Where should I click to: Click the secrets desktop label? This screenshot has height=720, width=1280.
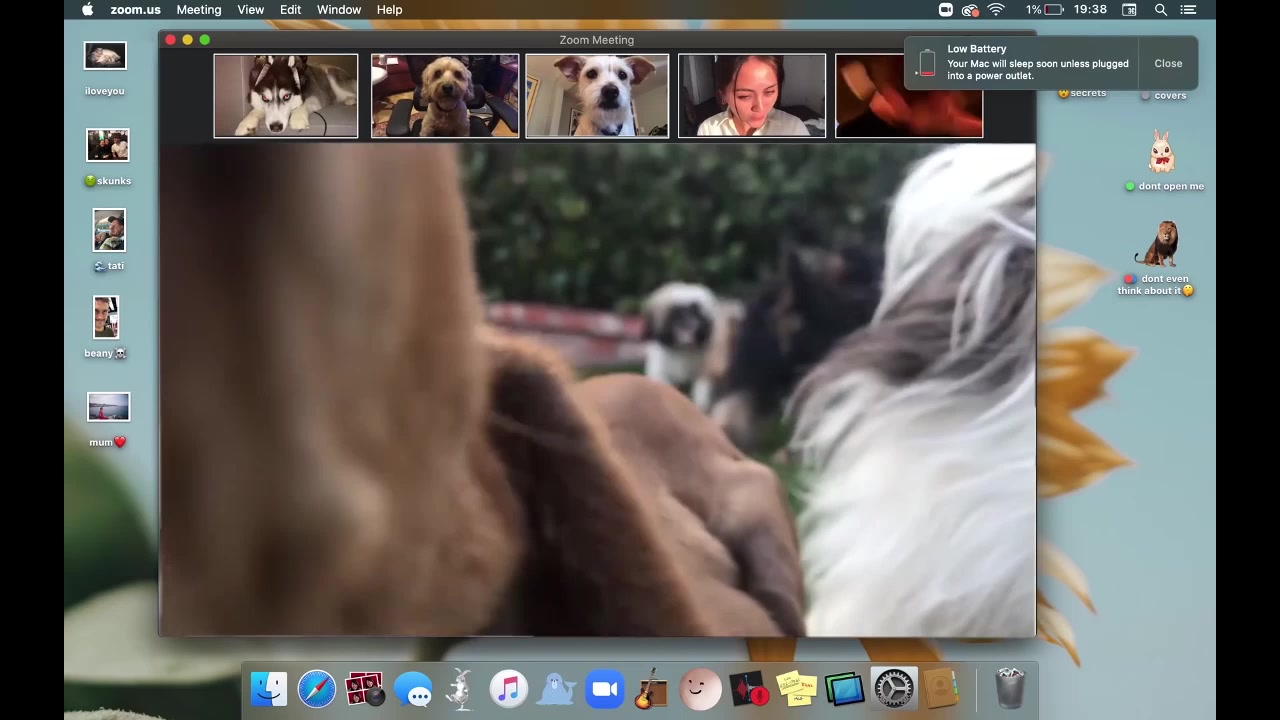point(1082,93)
